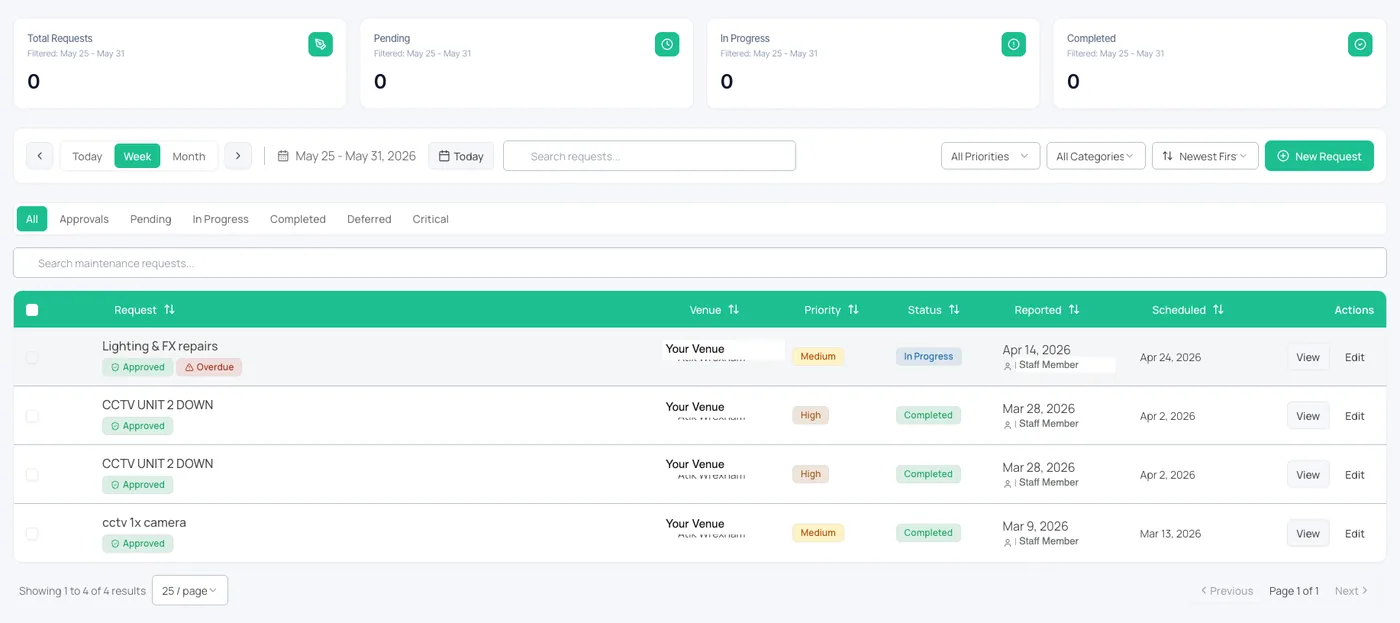This screenshot has width=1400, height=623.
Task: Open the Completed tab
Action: [298, 219]
